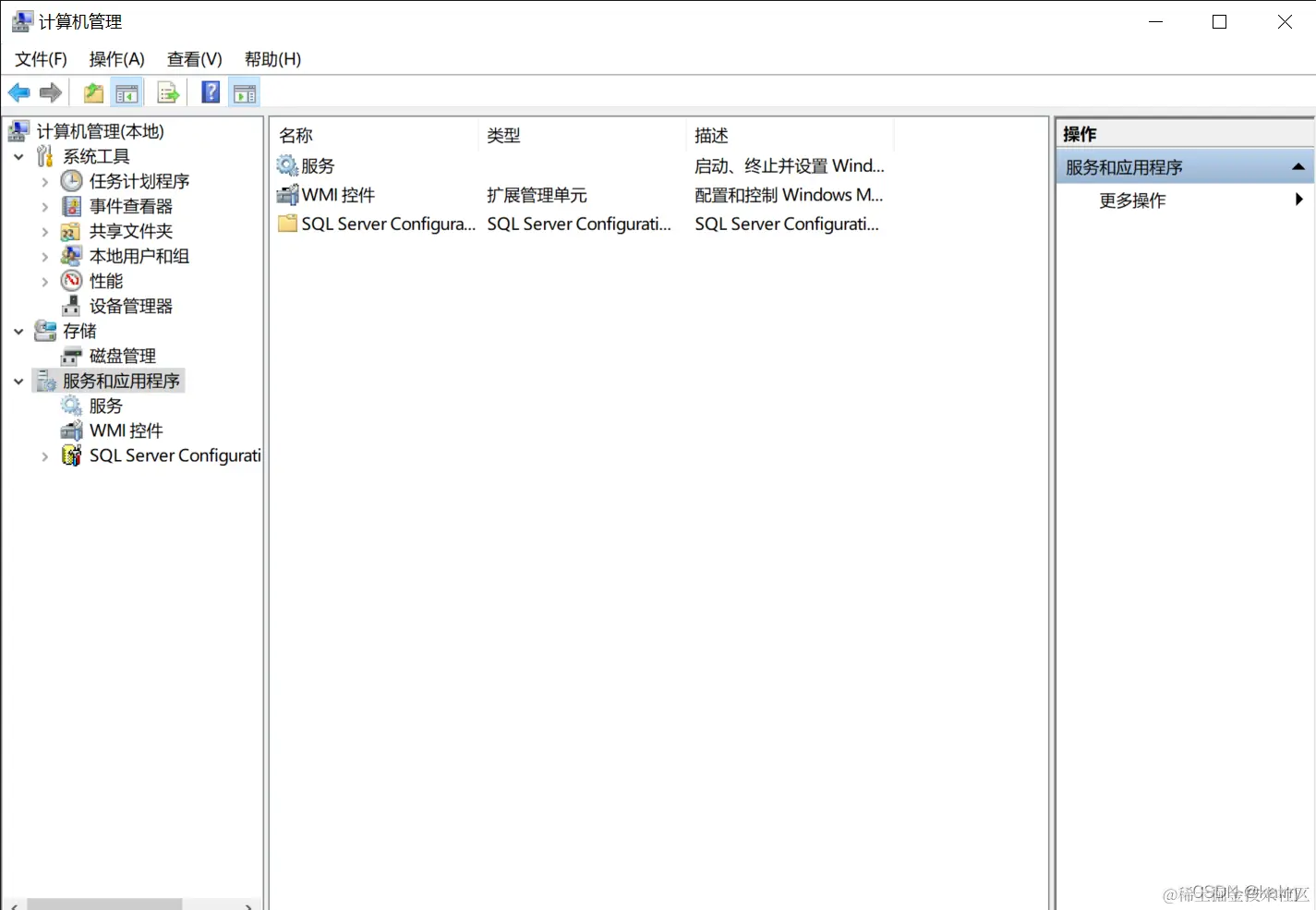Click the Shared Folders icon in tree
Screen dimensions: 1316x910
click(71, 231)
